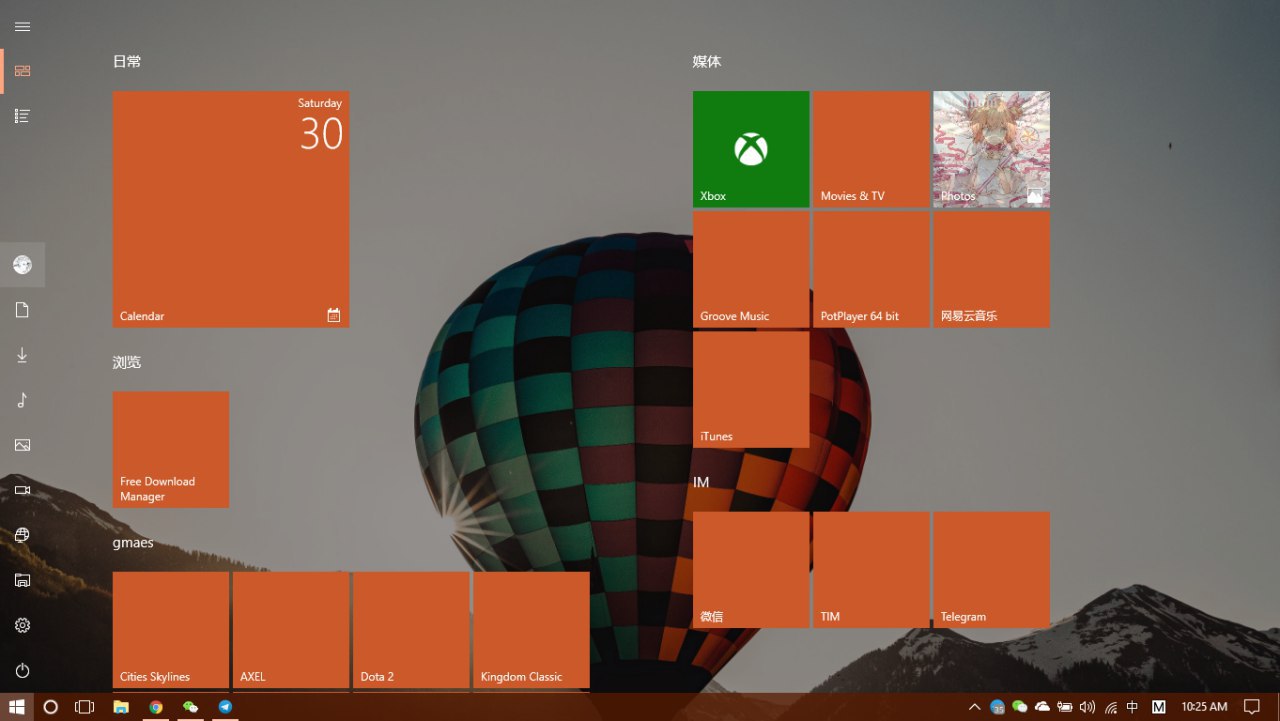Open the Photos tile thumbnail
Image resolution: width=1280 pixels, height=721 pixels.
click(991, 149)
